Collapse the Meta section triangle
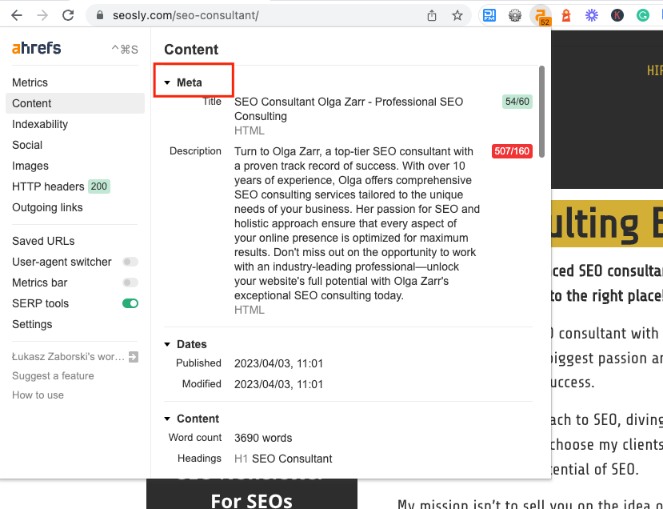This screenshot has width=663, height=509. point(167,82)
